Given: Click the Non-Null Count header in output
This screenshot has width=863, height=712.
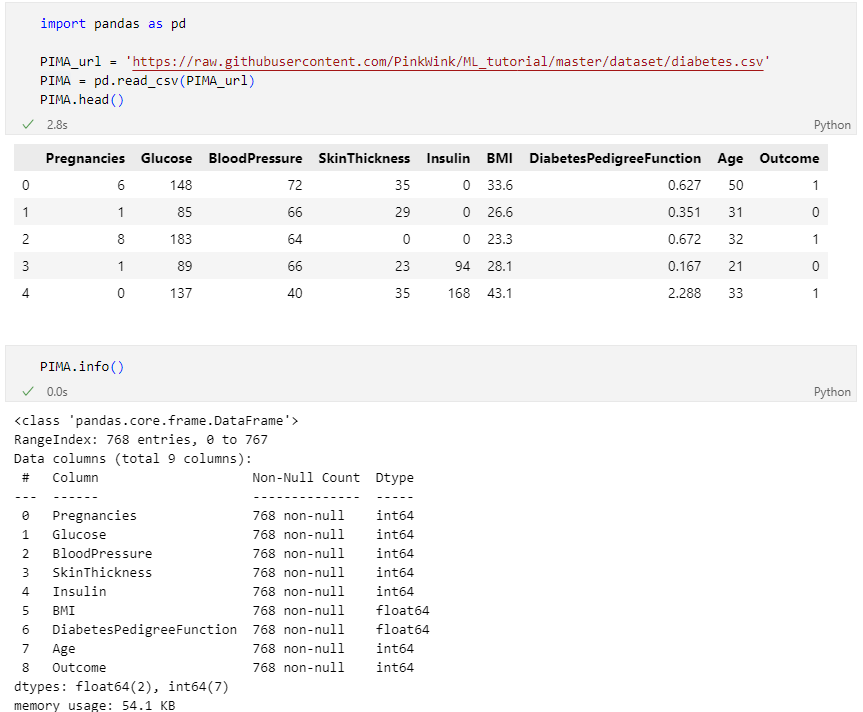Looking at the screenshot, I should [306, 478].
